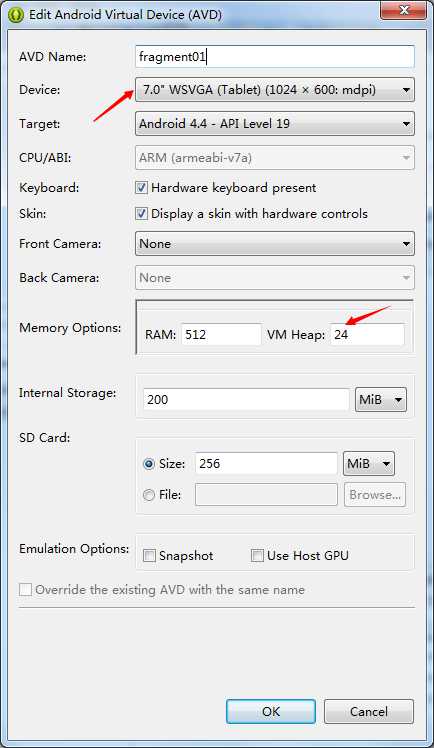
Task: Select the SD Card Size radio button
Action: (x=149, y=464)
